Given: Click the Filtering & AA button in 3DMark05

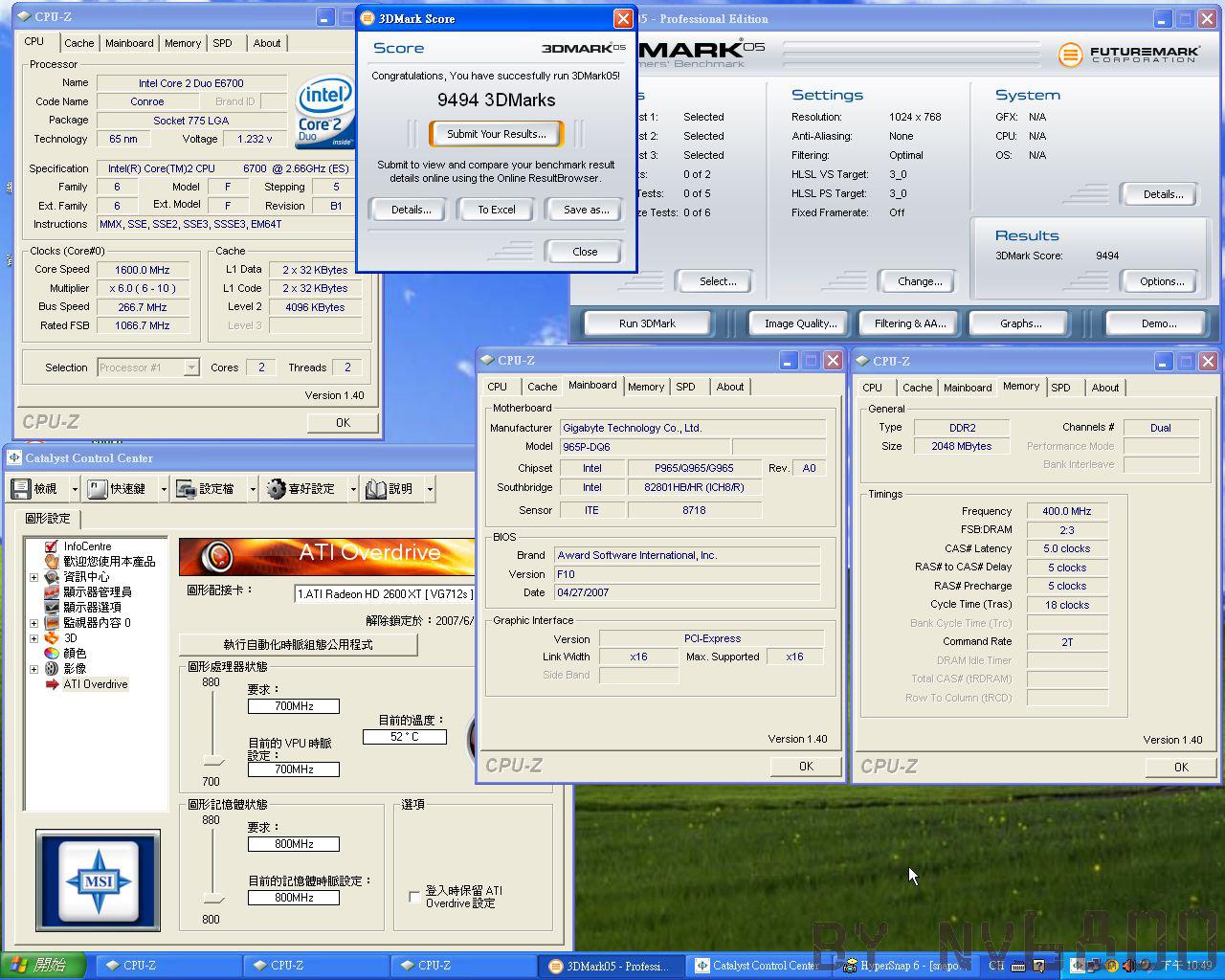Looking at the screenshot, I should tap(910, 323).
